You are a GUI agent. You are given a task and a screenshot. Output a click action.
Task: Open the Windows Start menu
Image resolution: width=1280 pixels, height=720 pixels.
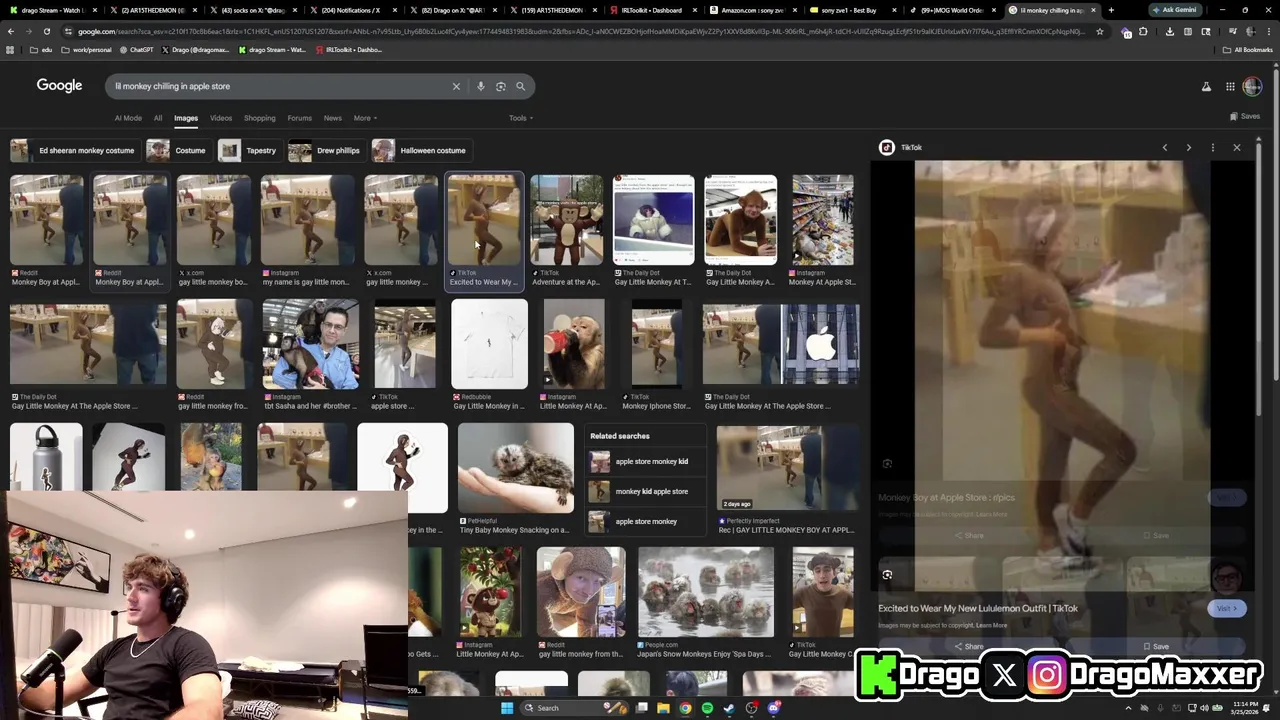(506, 708)
